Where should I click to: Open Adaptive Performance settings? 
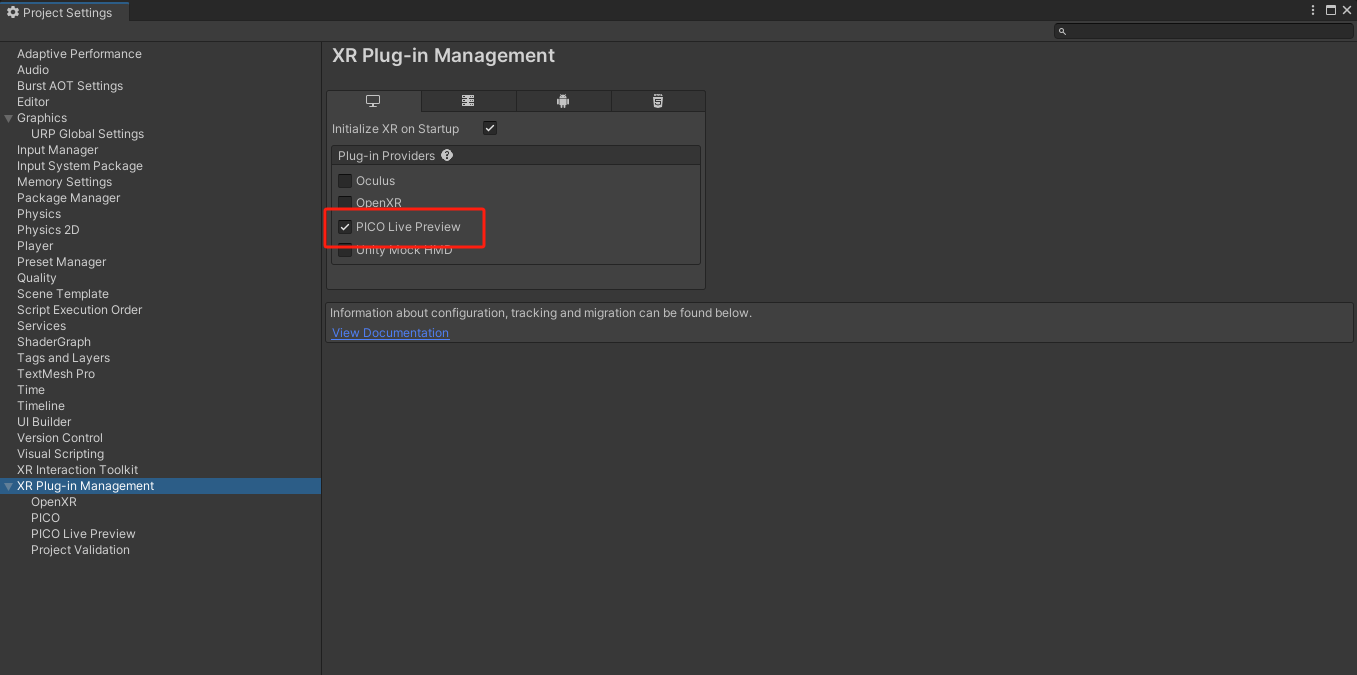tap(79, 54)
